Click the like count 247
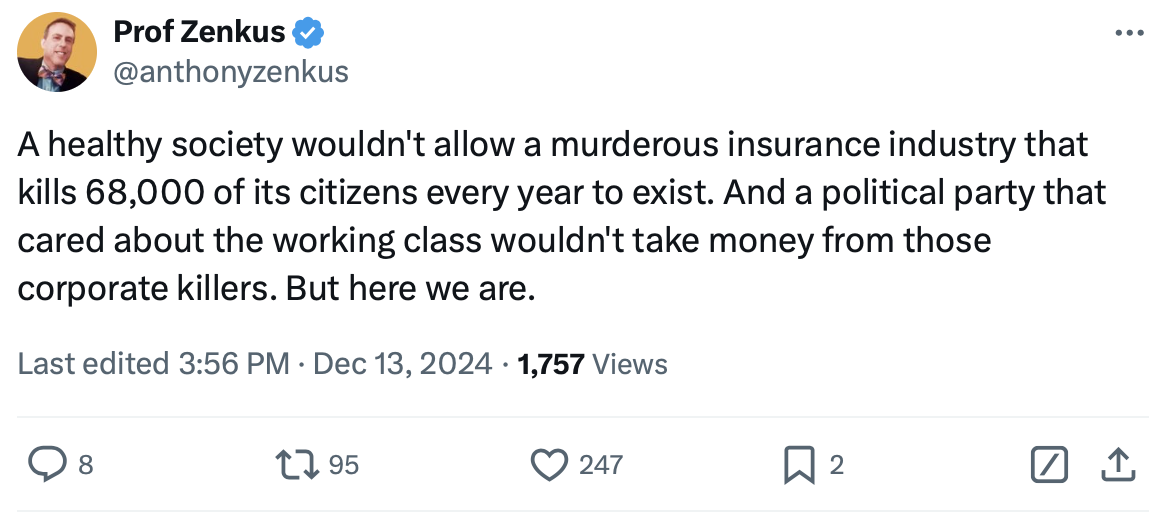This screenshot has height=524, width=1170. tap(600, 465)
